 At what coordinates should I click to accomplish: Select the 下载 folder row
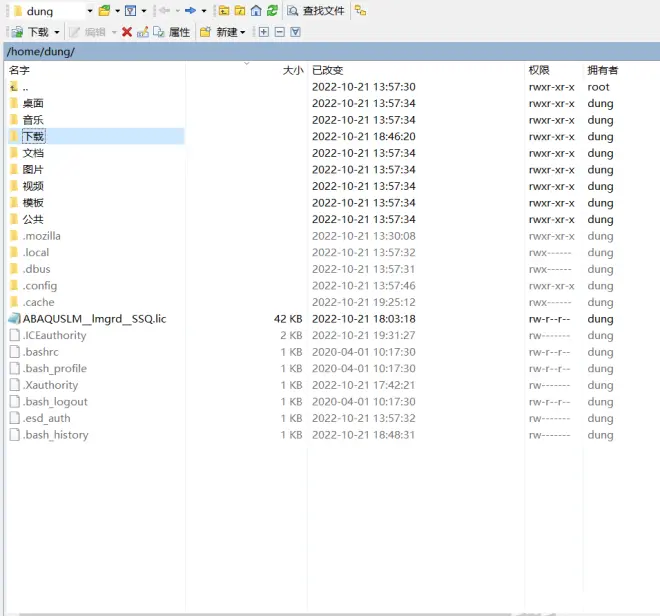point(96,136)
